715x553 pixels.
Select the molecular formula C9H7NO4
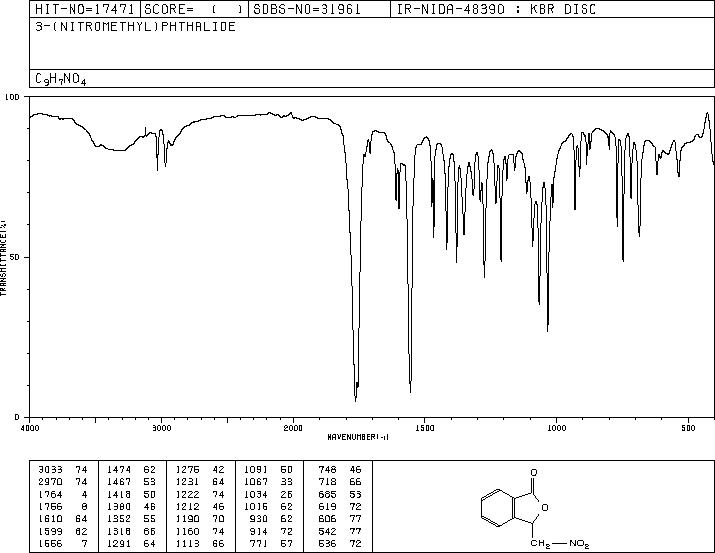click(61, 79)
